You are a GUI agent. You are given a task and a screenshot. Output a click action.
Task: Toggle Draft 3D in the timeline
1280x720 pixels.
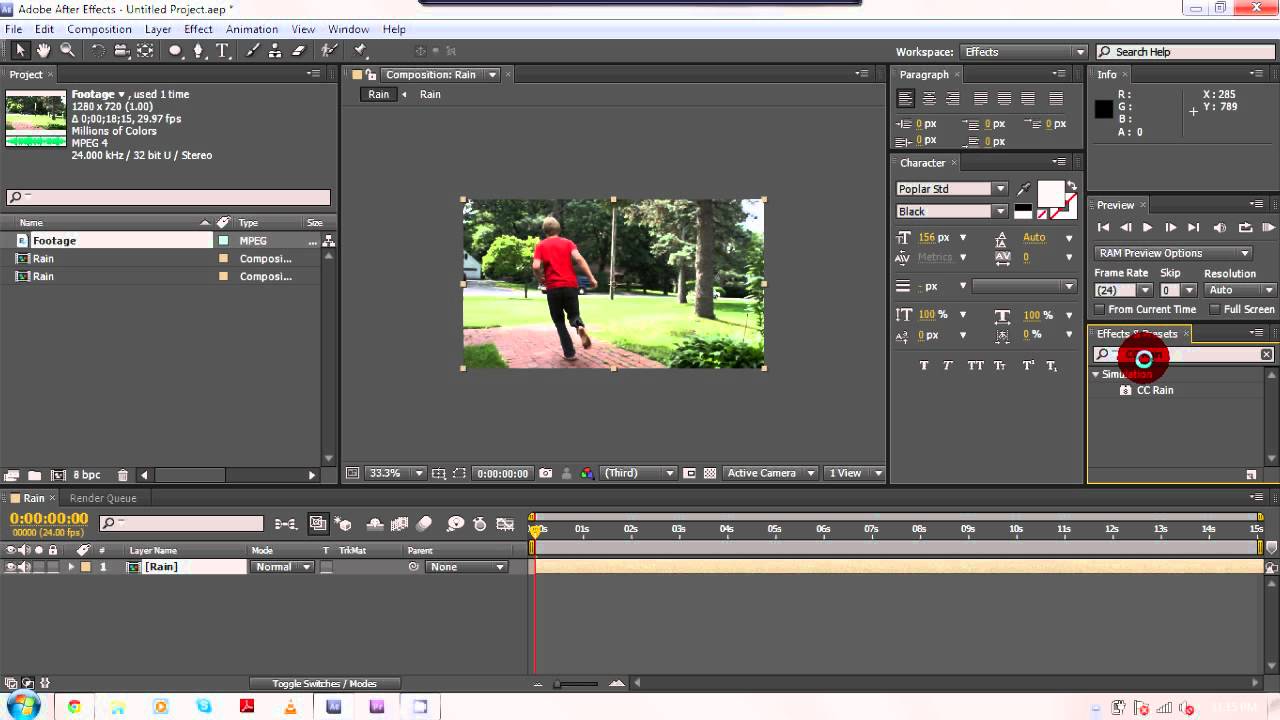point(344,523)
